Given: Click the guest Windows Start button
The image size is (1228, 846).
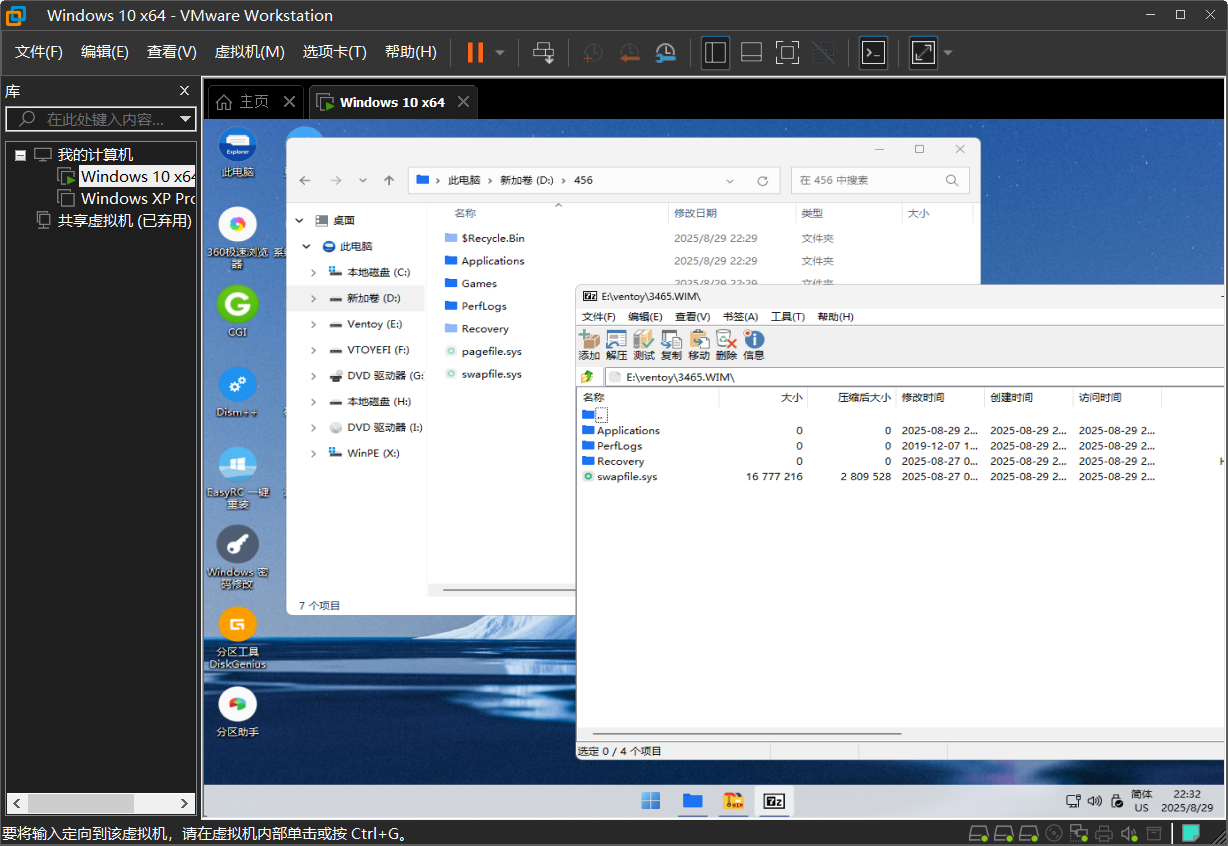Looking at the screenshot, I should pyautogui.click(x=651, y=801).
